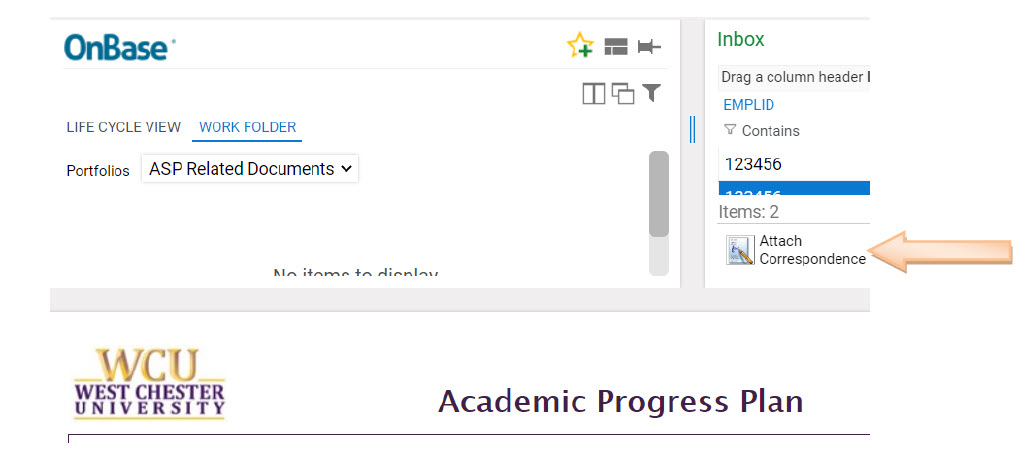1032x457 pixels.
Task: Switch to the Life Cycle View tab
Action: (124, 127)
